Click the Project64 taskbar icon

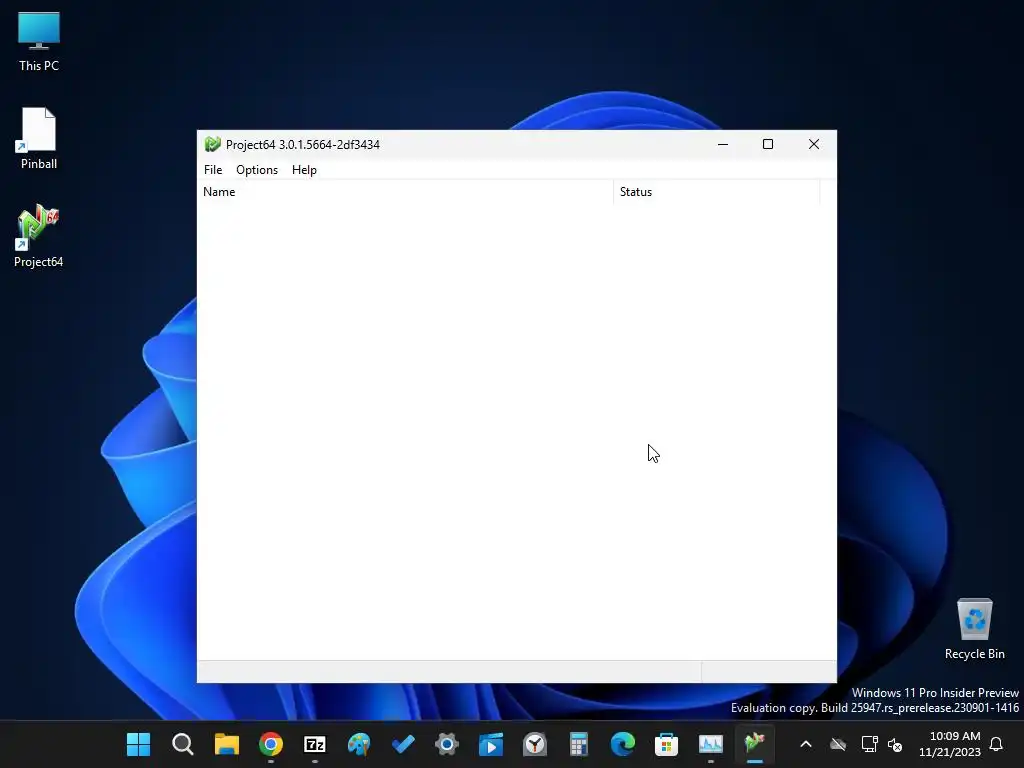click(x=755, y=744)
